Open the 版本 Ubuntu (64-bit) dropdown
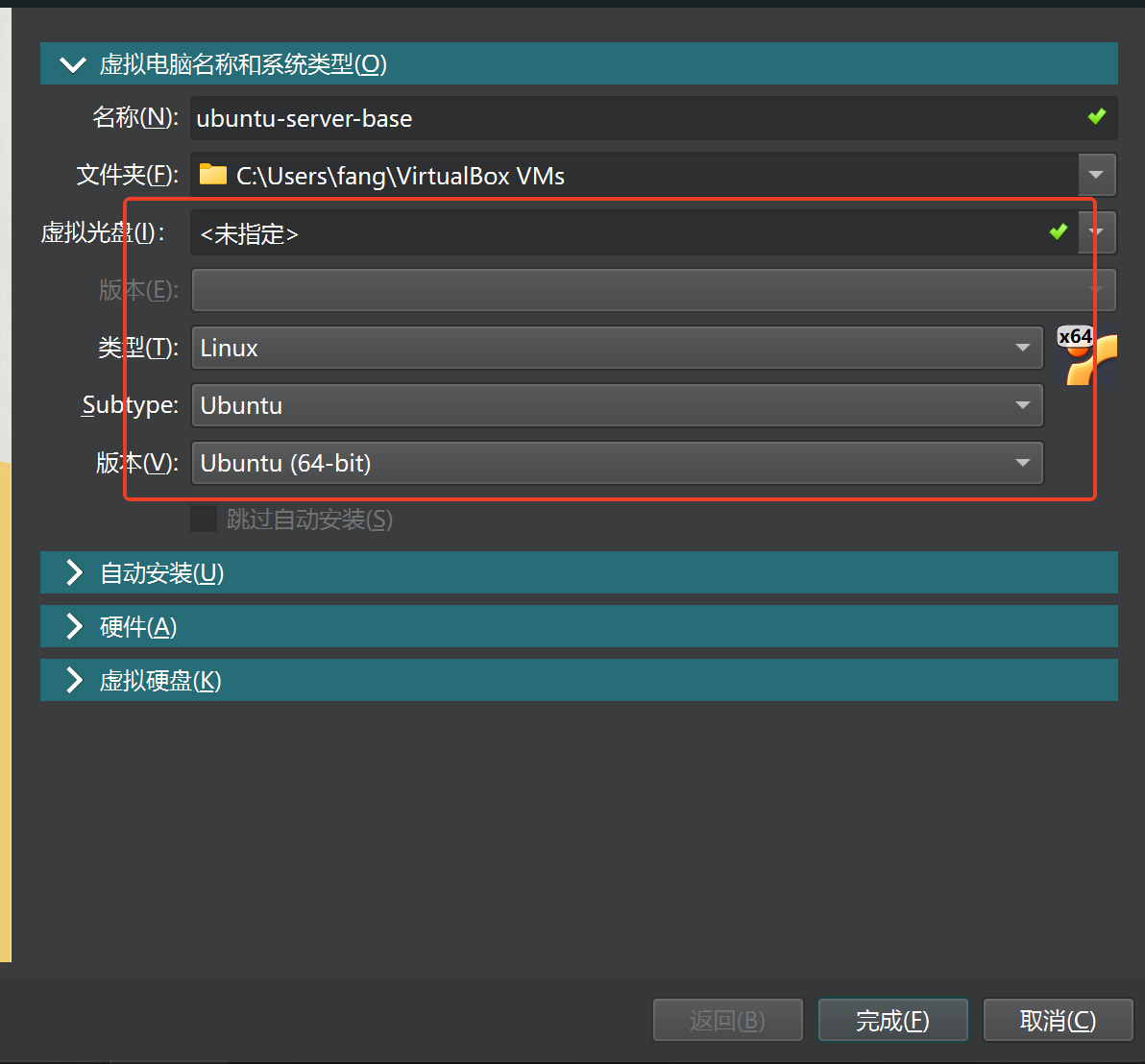The image size is (1145, 1064). [617, 463]
